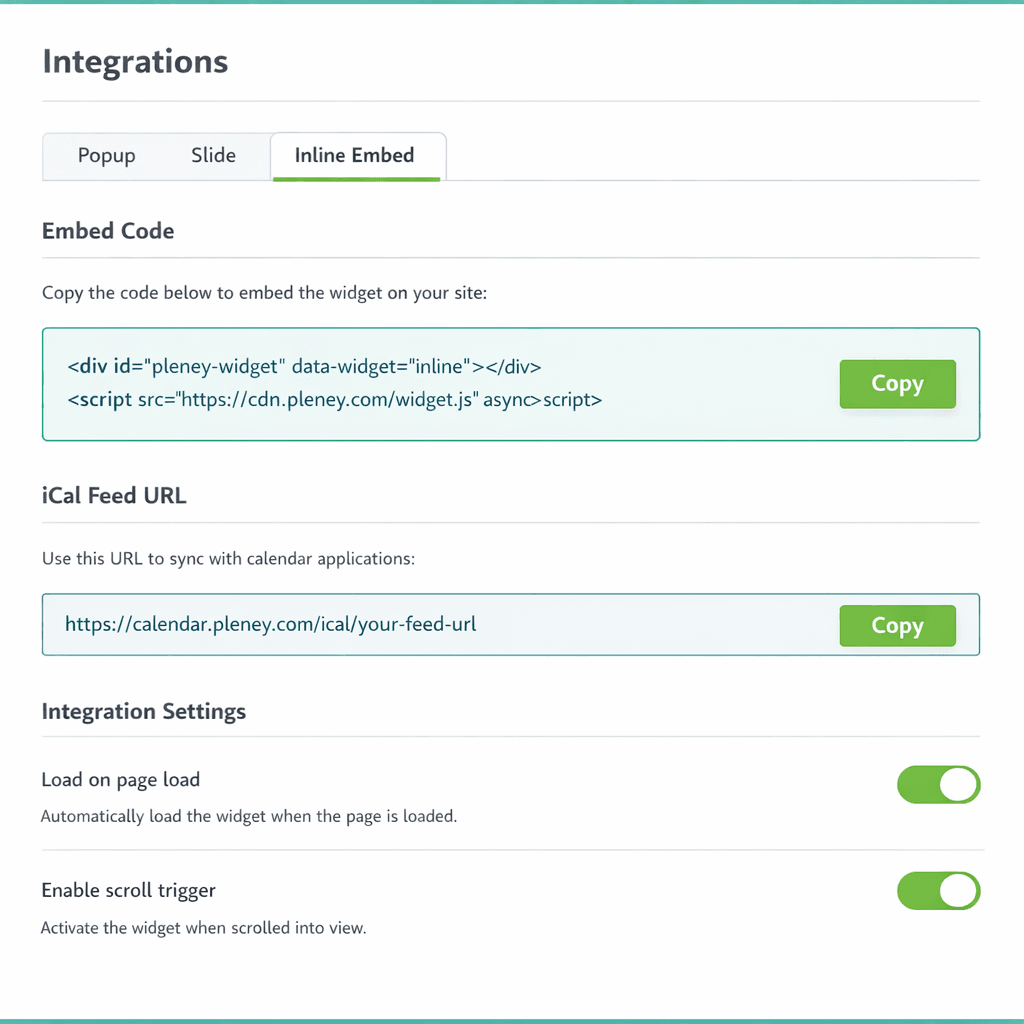This screenshot has height=1024, width=1024.
Task: Click the Integrations page heading
Action: tap(135, 62)
